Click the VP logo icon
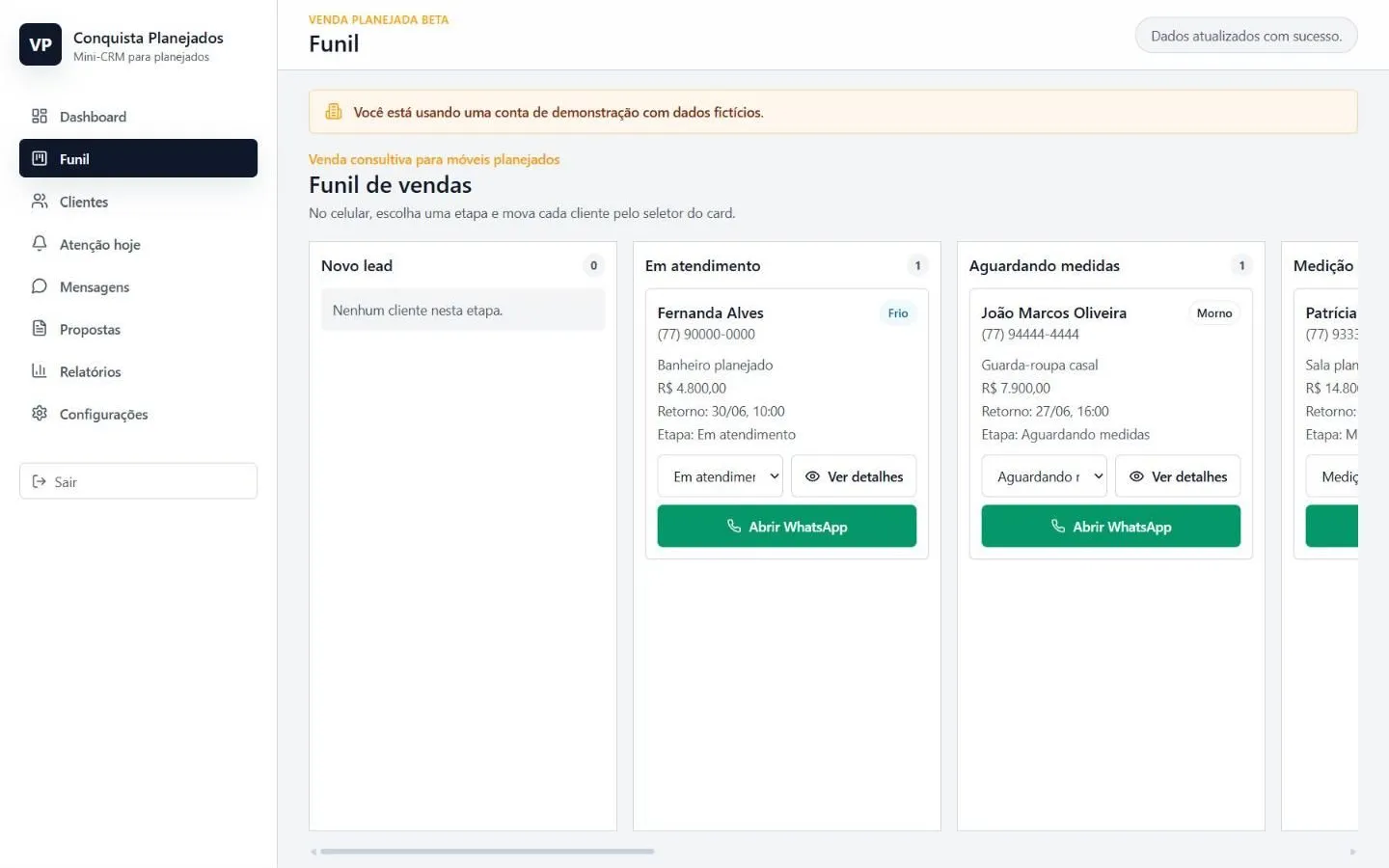The height and width of the screenshot is (868, 1389). (x=41, y=44)
